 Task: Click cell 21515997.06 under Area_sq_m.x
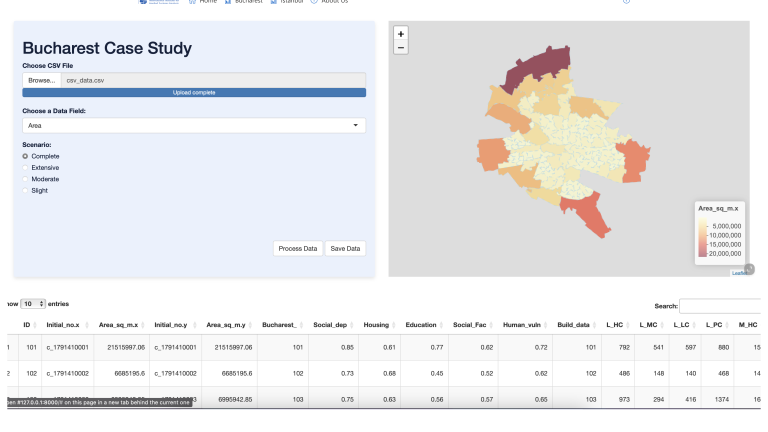point(126,347)
